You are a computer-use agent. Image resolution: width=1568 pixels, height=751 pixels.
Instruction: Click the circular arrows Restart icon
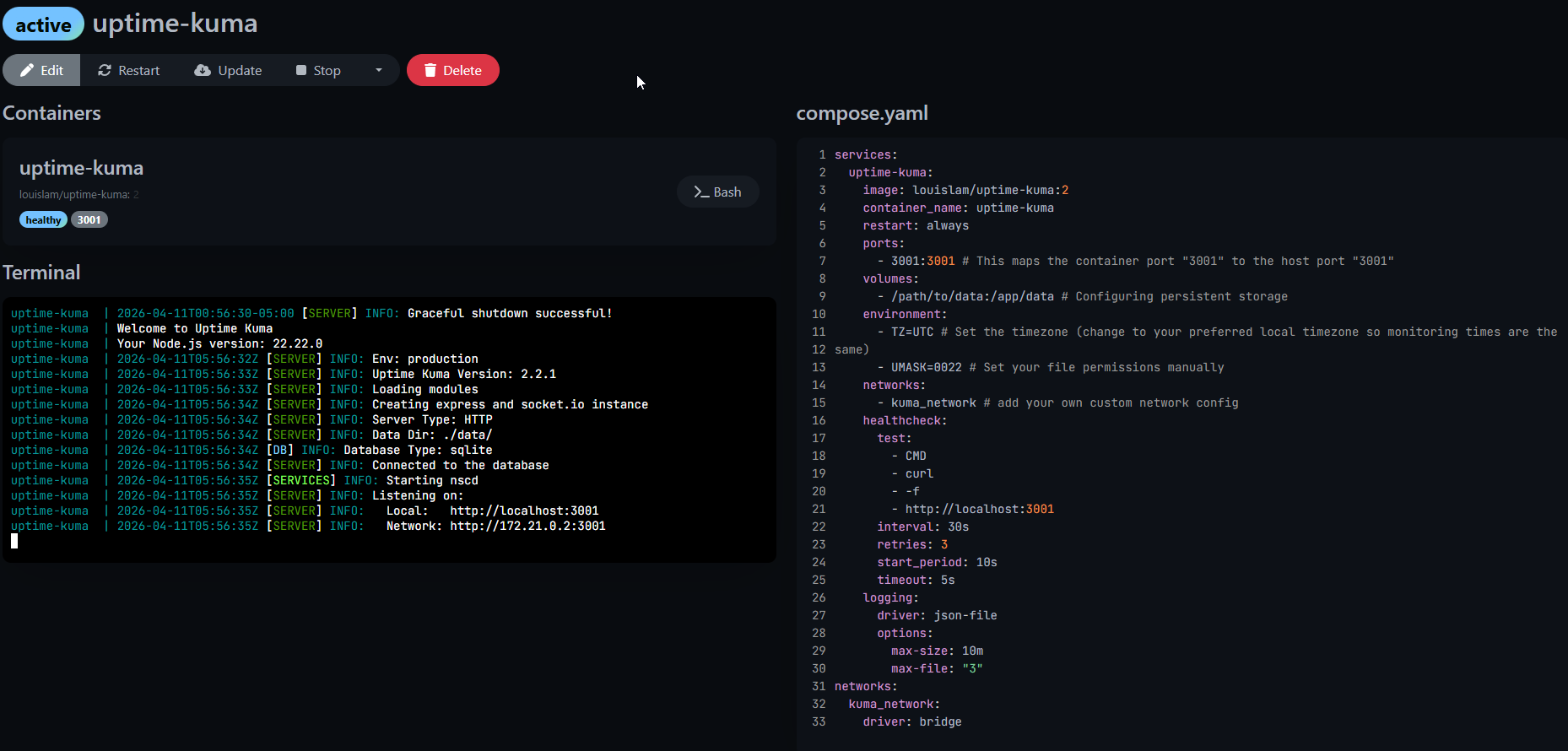click(x=105, y=70)
